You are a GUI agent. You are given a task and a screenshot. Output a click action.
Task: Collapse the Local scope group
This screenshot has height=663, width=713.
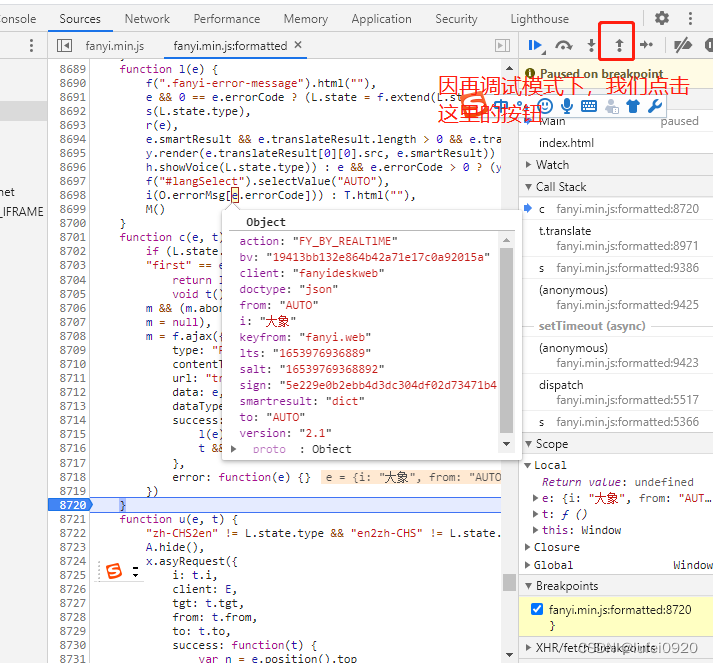(527, 465)
